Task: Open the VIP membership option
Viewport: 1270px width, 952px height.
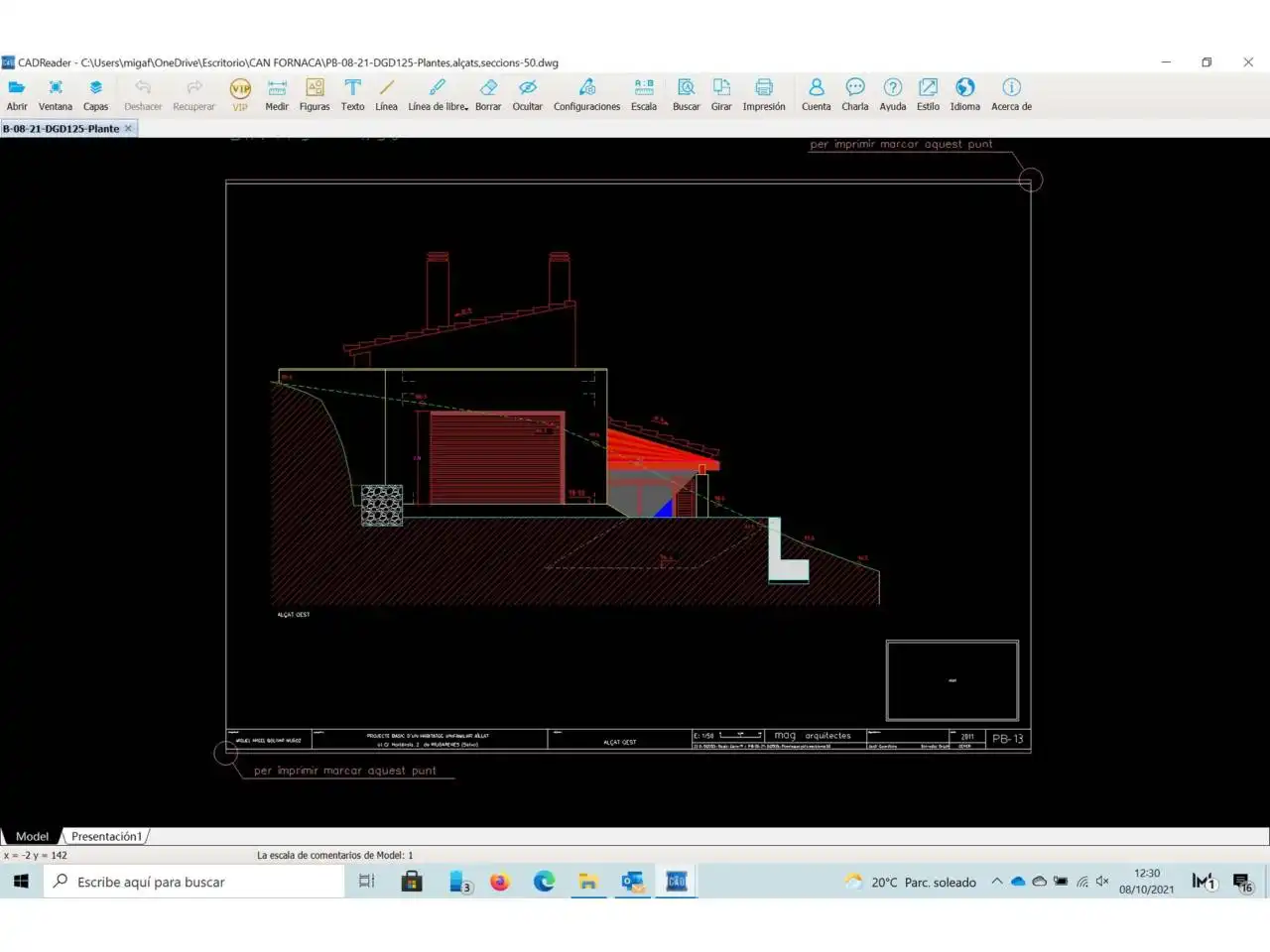Action: [240, 94]
